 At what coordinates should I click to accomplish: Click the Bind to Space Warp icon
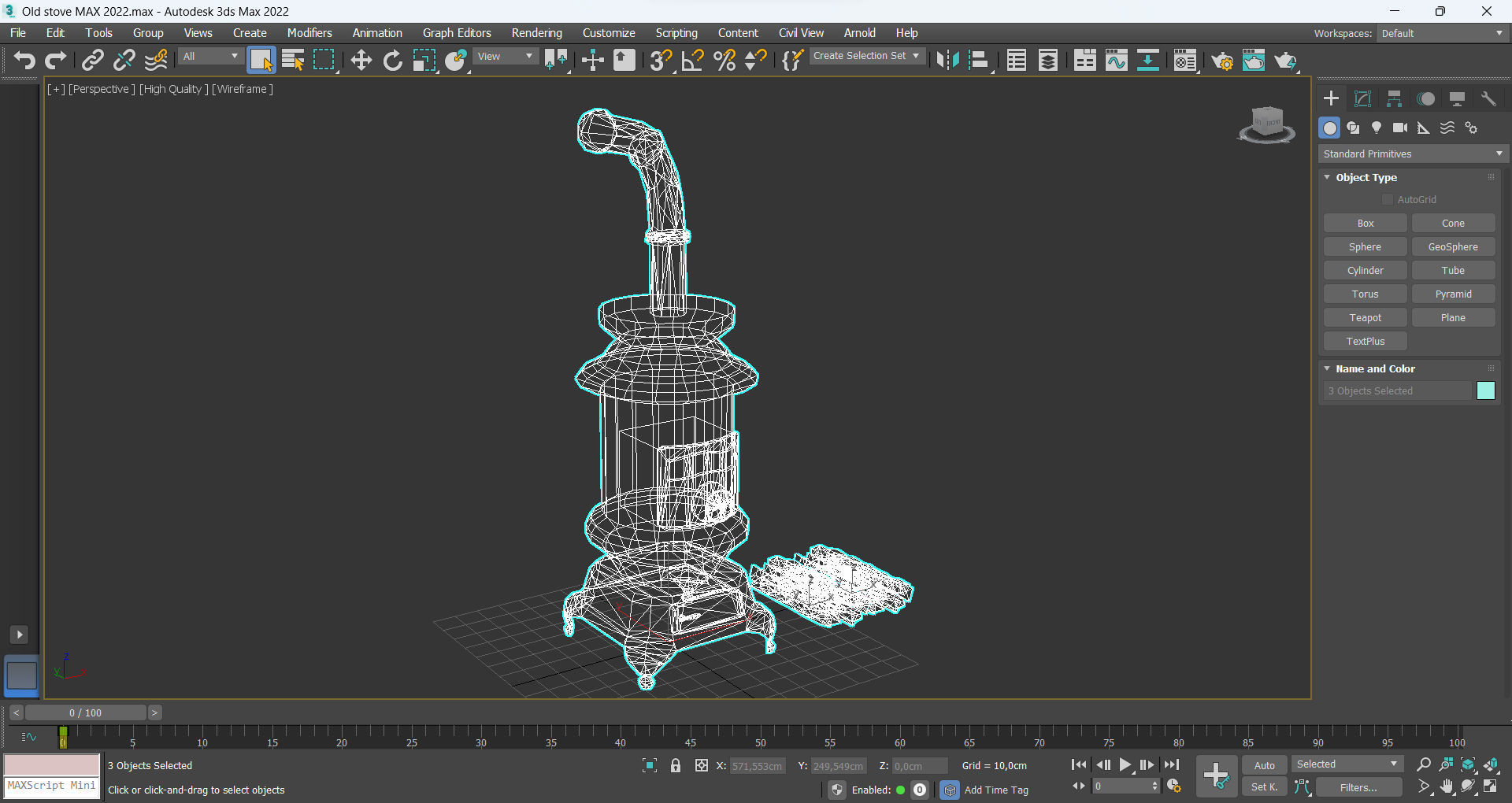(x=157, y=60)
